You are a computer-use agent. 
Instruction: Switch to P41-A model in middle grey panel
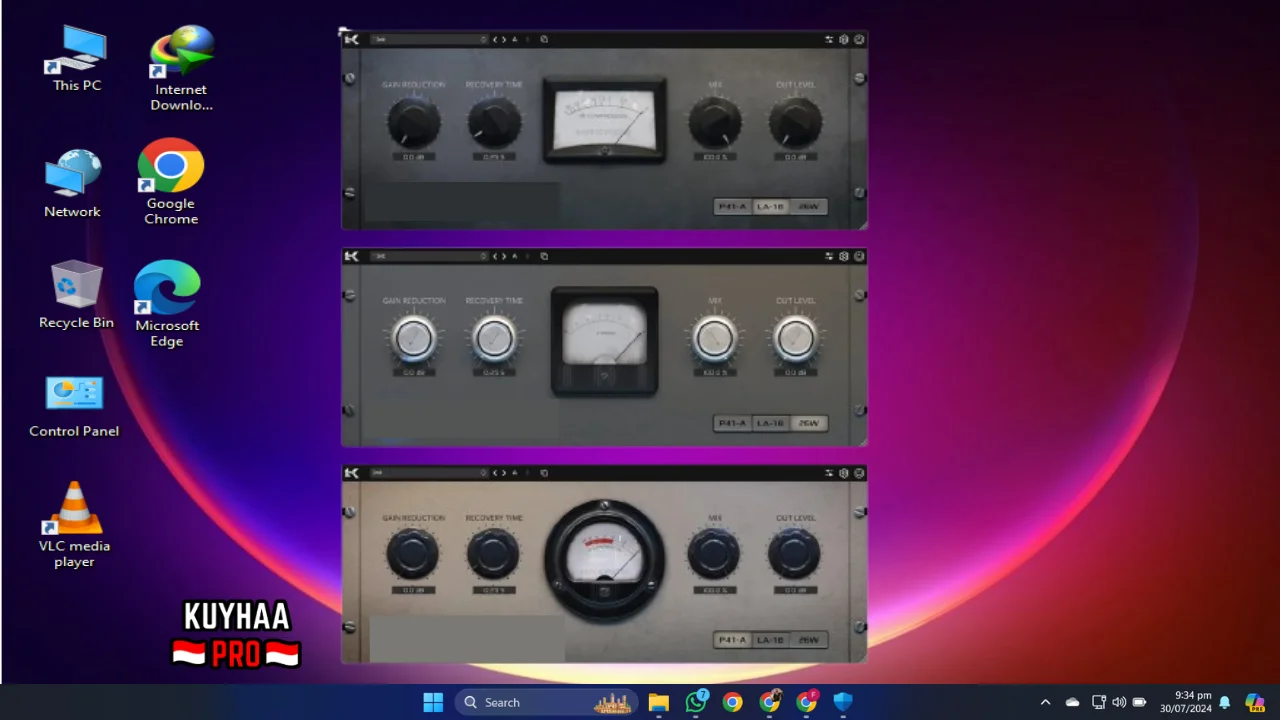733,423
